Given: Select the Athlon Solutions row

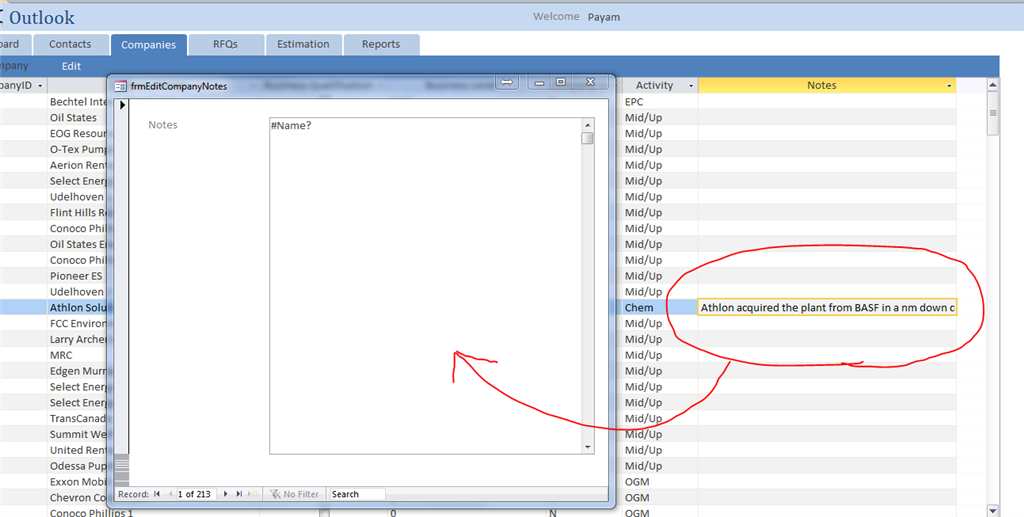Looking at the screenshot, I should tap(78, 307).
